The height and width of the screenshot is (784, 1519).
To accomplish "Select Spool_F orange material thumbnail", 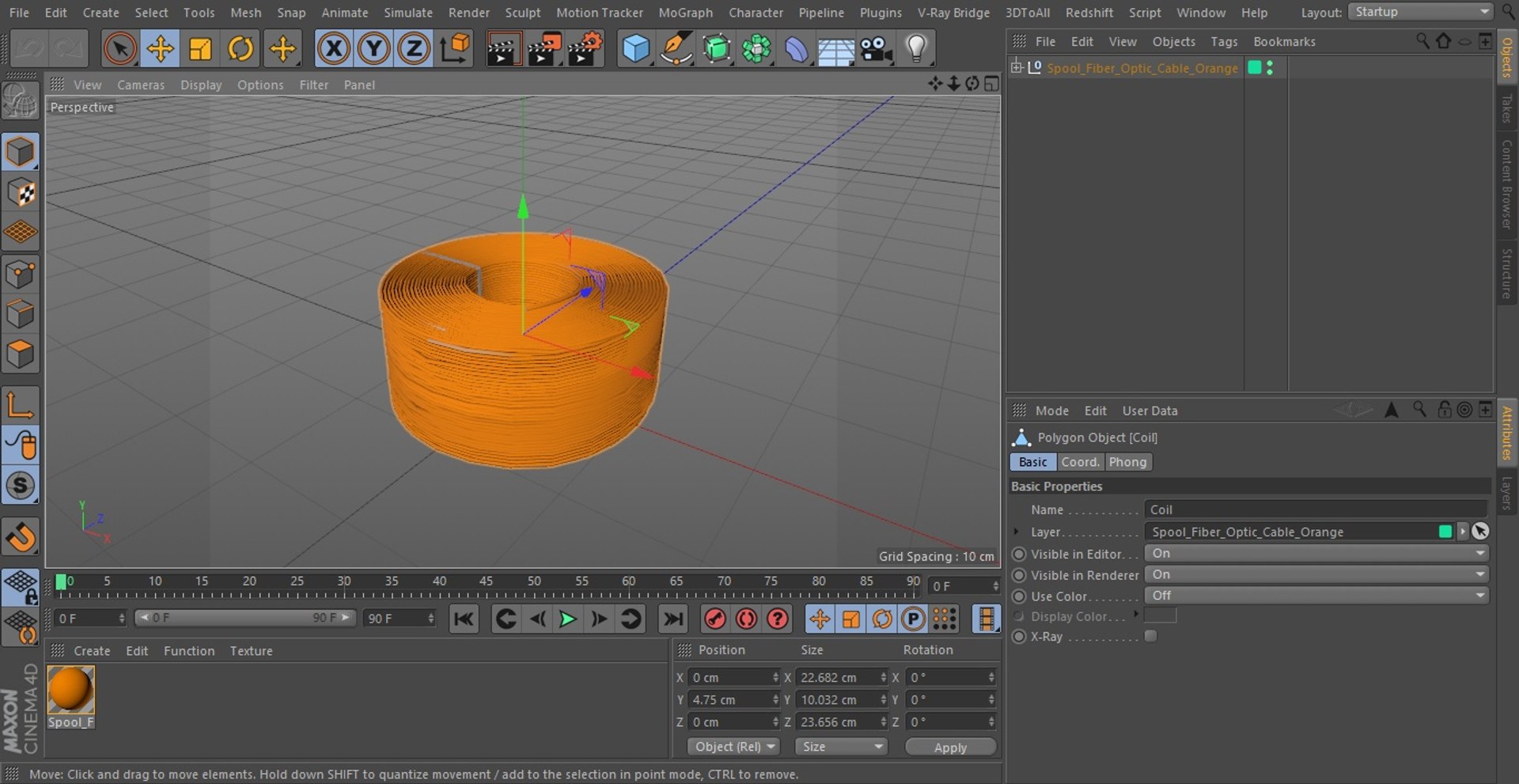I will (70, 690).
